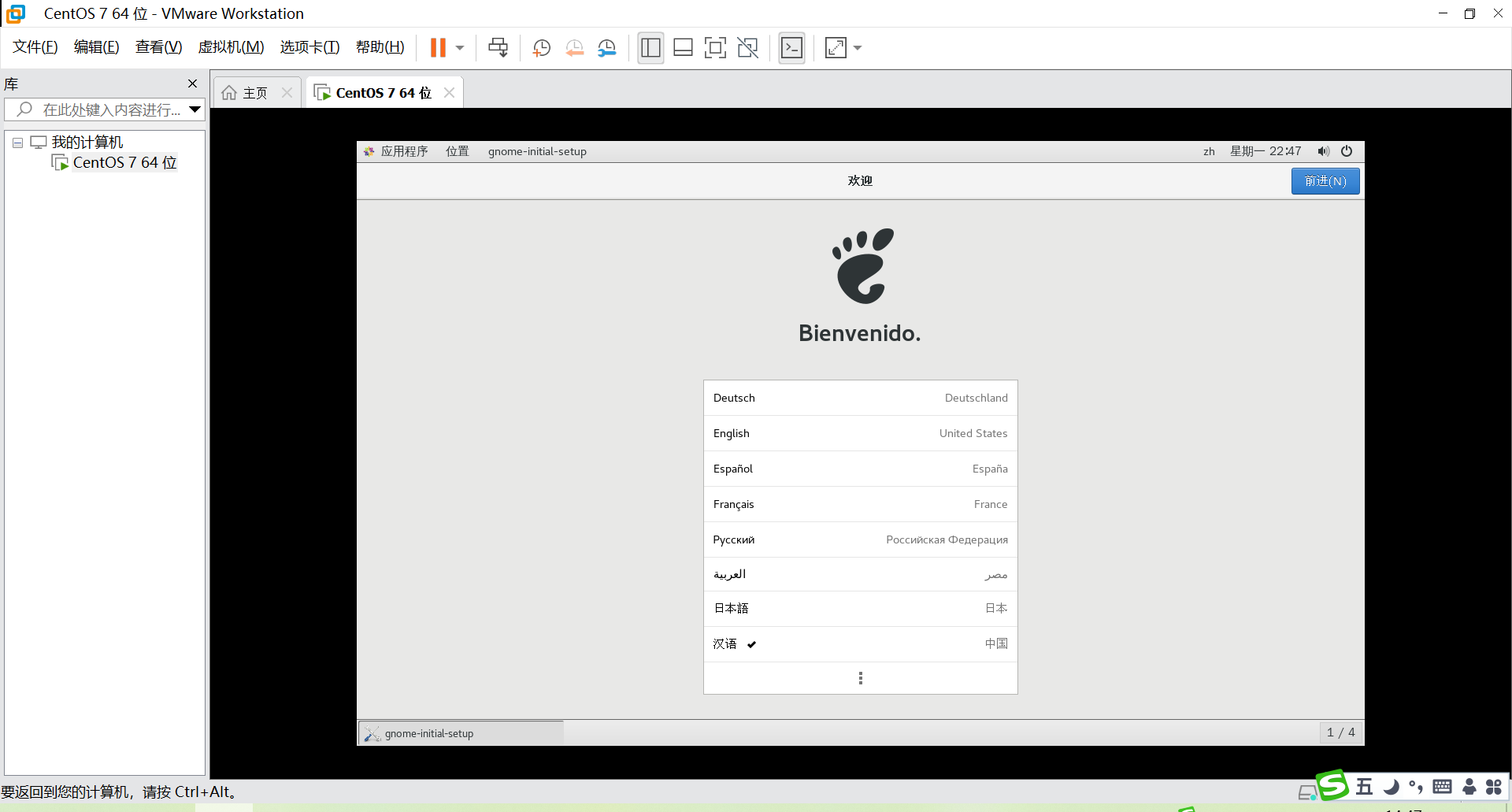Send Ctrl+Alt+Del to the virtual machine

click(x=498, y=48)
